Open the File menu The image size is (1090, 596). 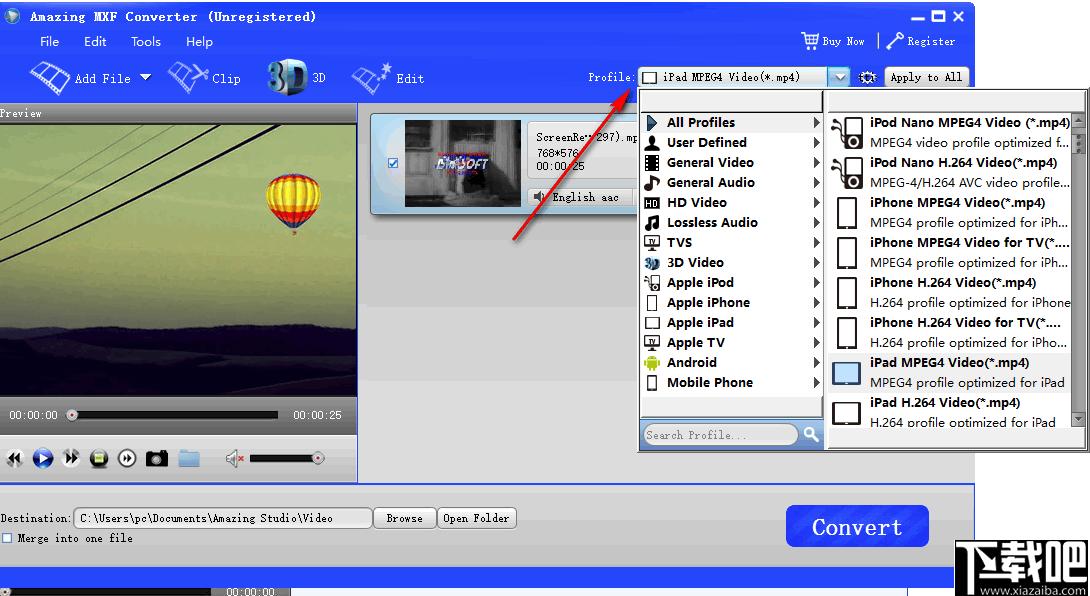coord(49,42)
